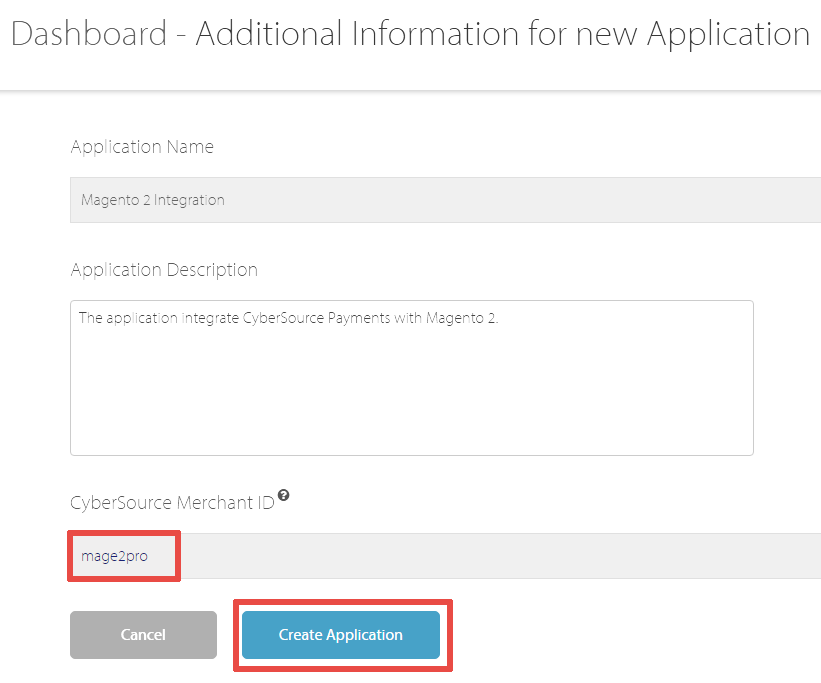
Task: Click the Dashboard page title heading
Action: pos(410,33)
